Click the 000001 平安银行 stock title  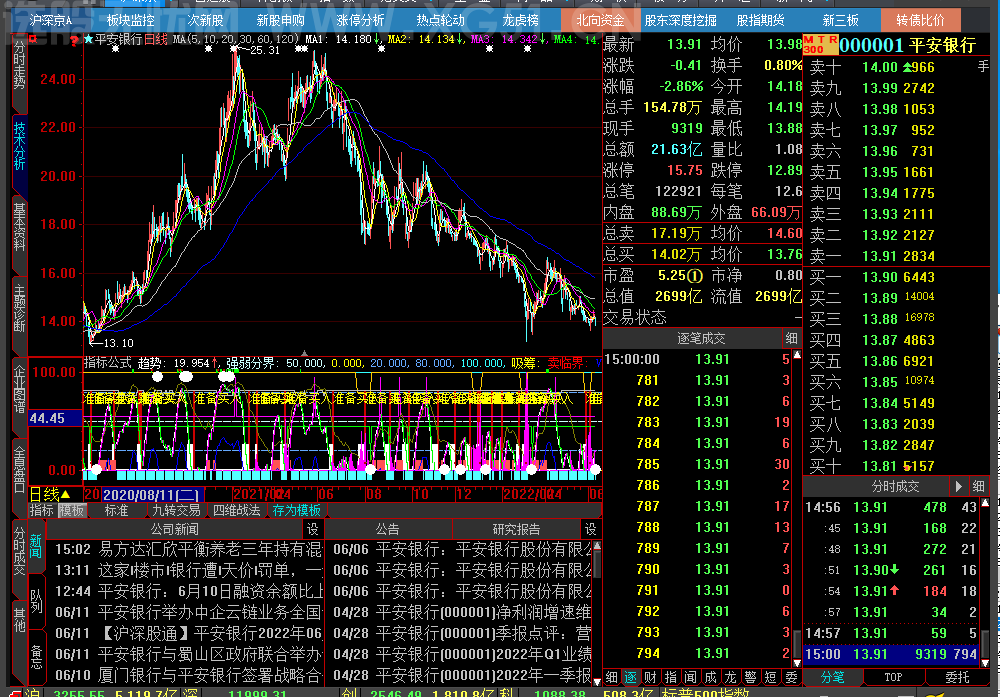click(x=908, y=45)
